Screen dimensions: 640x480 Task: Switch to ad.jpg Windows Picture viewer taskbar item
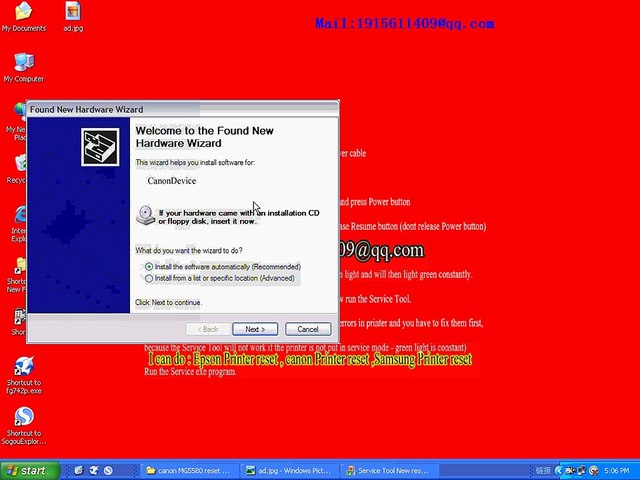point(290,471)
